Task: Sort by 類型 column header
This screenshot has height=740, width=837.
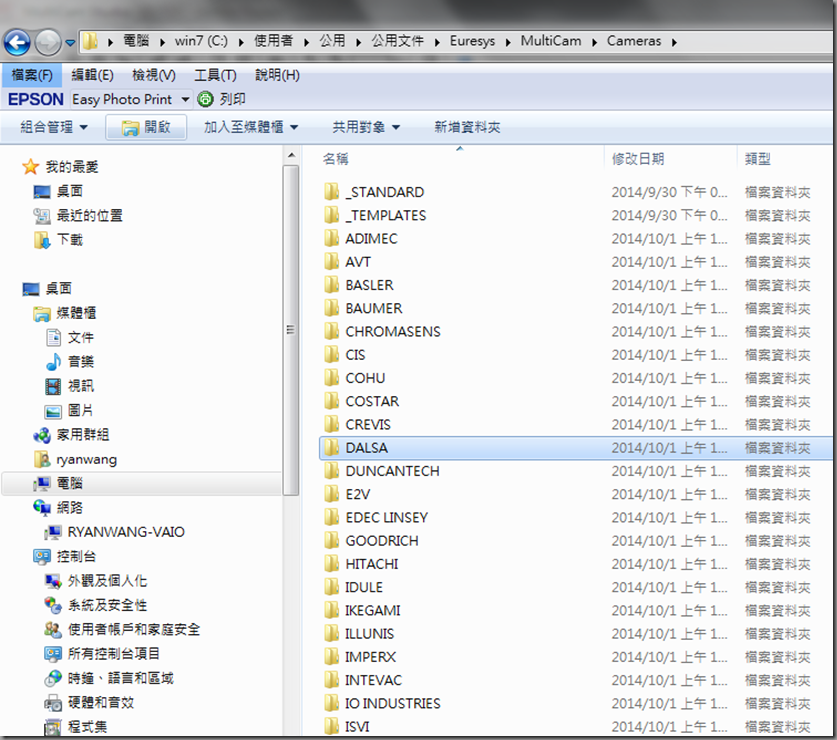Action: pyautogui.click(x=757, y=159)
